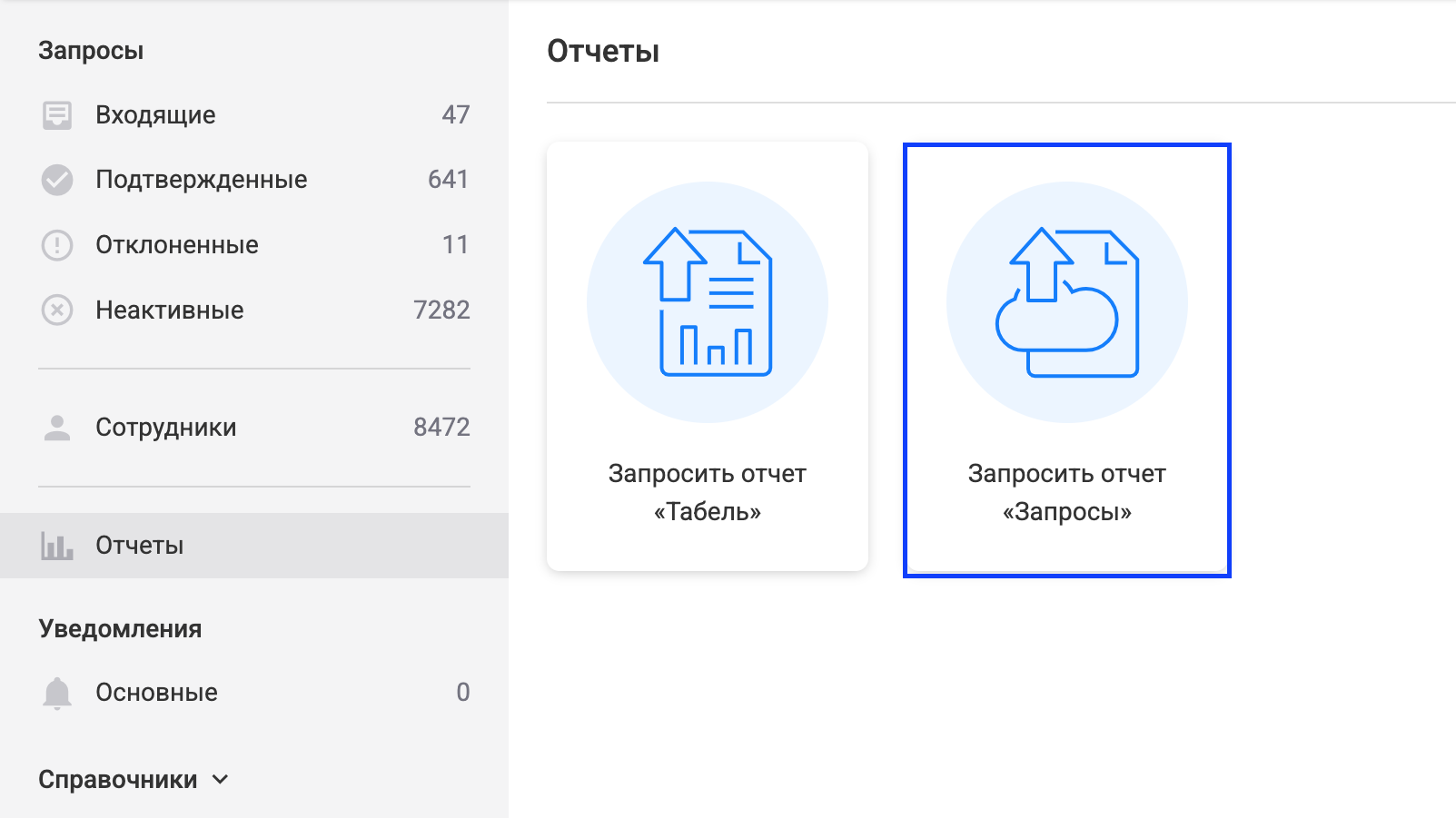Click the bar chart icon beside Отчеты
Image resolution: width=1456 pixels, height=818 pixels.
tap(57, 546)
